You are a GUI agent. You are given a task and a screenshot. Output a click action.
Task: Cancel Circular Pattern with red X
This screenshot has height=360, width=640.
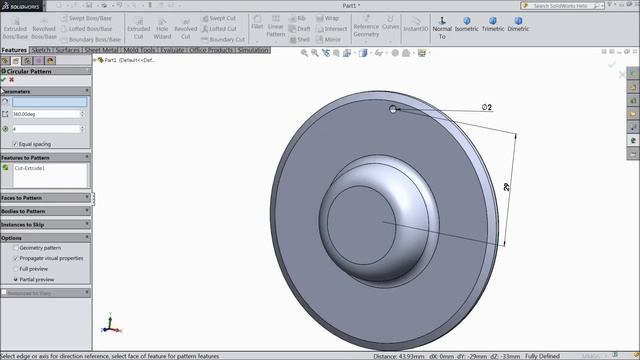11,80
